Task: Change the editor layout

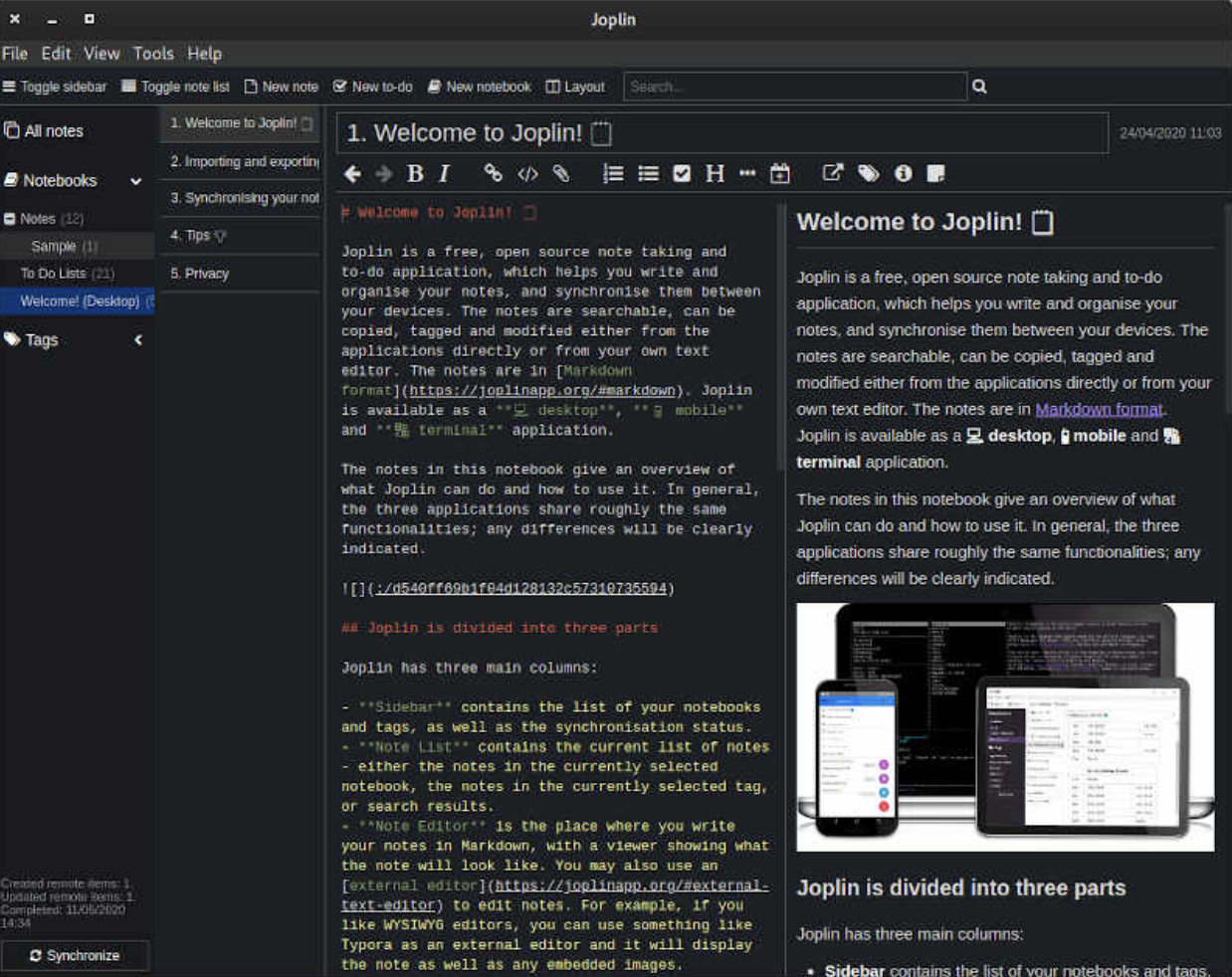Action: [x=575, y=87]
